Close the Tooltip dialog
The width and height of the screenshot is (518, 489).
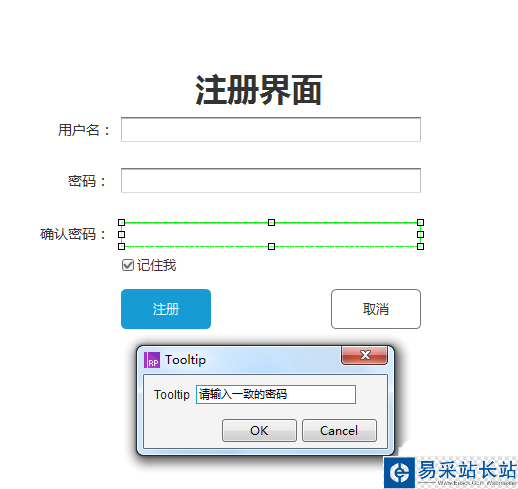364,355
